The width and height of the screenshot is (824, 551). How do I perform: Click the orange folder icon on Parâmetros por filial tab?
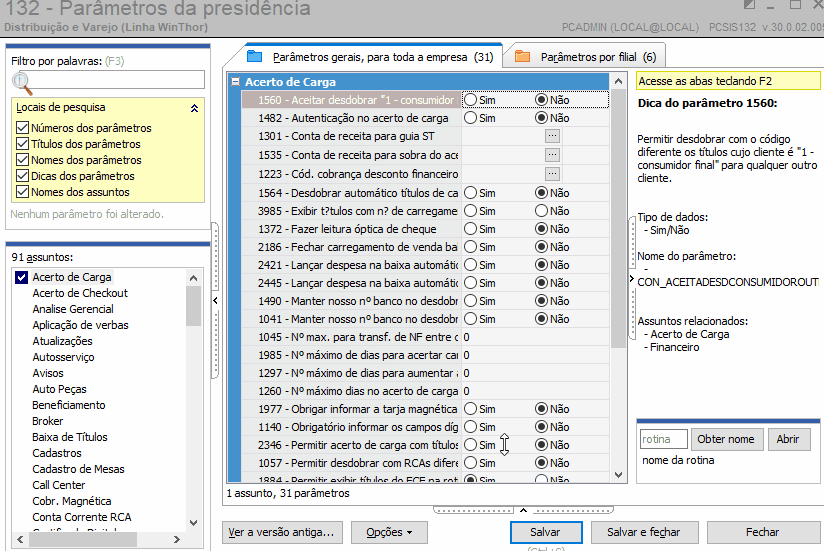522,56
